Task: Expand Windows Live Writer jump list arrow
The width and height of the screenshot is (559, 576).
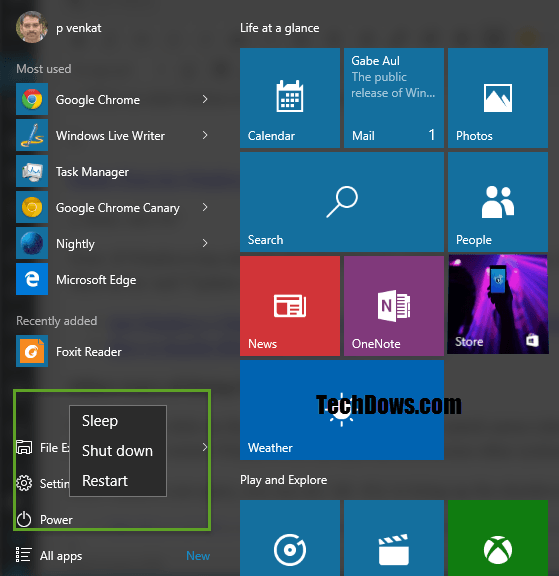Action: coord(205,135)
